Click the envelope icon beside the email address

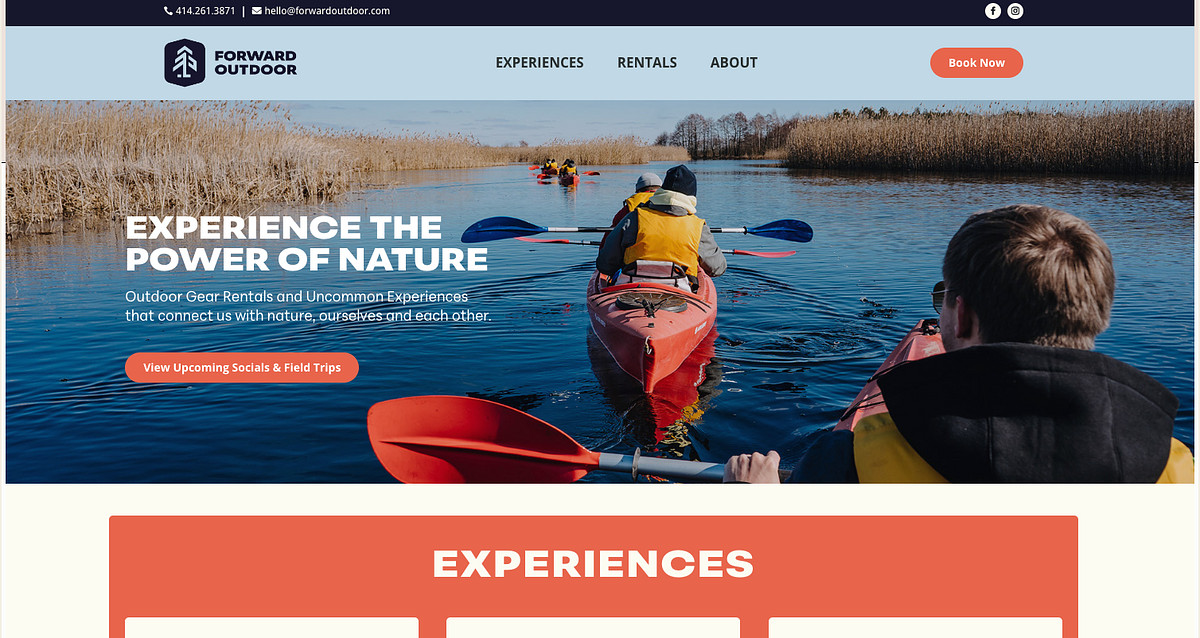pyautogui.click(x=257, y=11)
